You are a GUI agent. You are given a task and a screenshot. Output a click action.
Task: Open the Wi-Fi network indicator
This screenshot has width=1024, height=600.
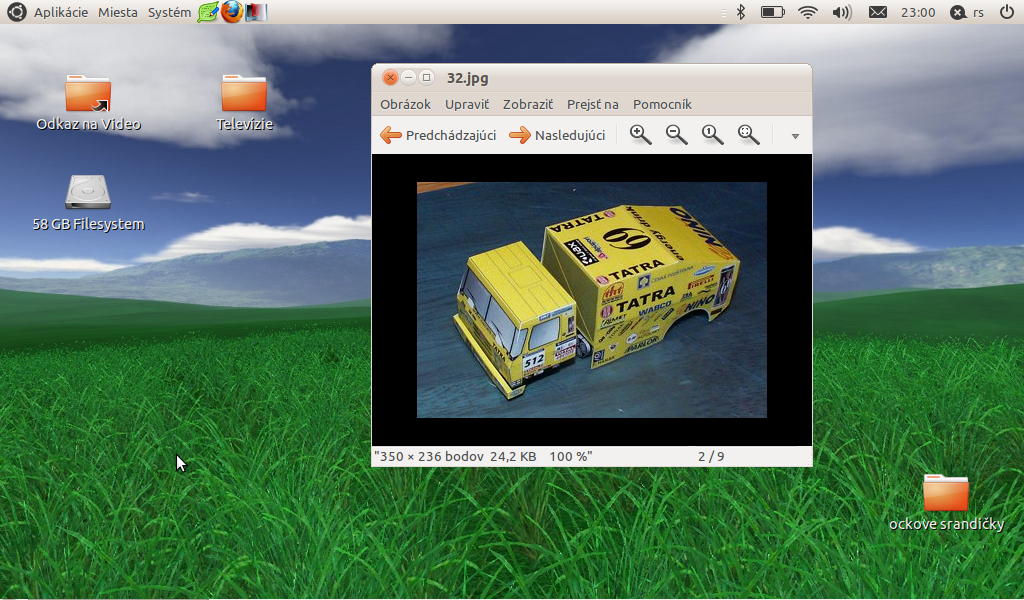coord(808,12)
